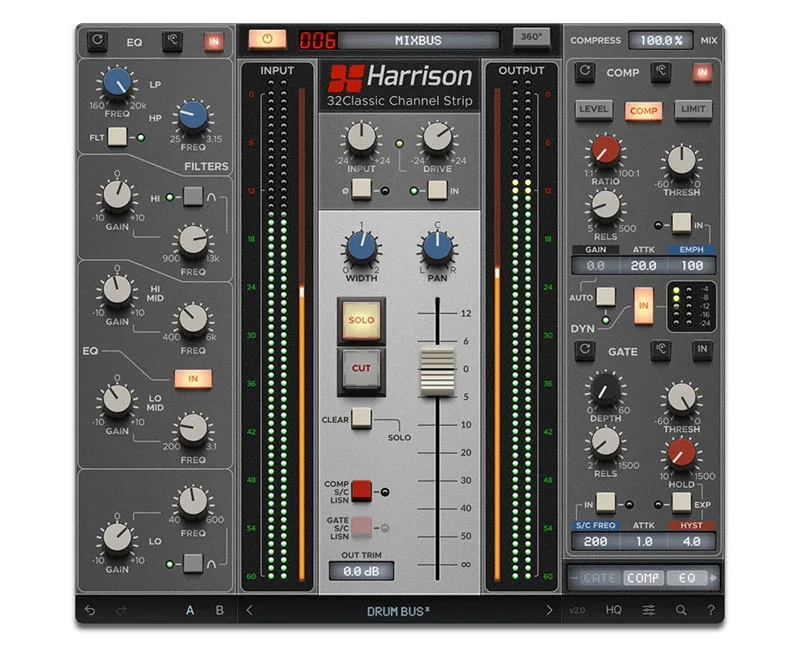
Task: Toggle the EQ section IN button at top
Action: pyautogui.click(x=214, y=41)
